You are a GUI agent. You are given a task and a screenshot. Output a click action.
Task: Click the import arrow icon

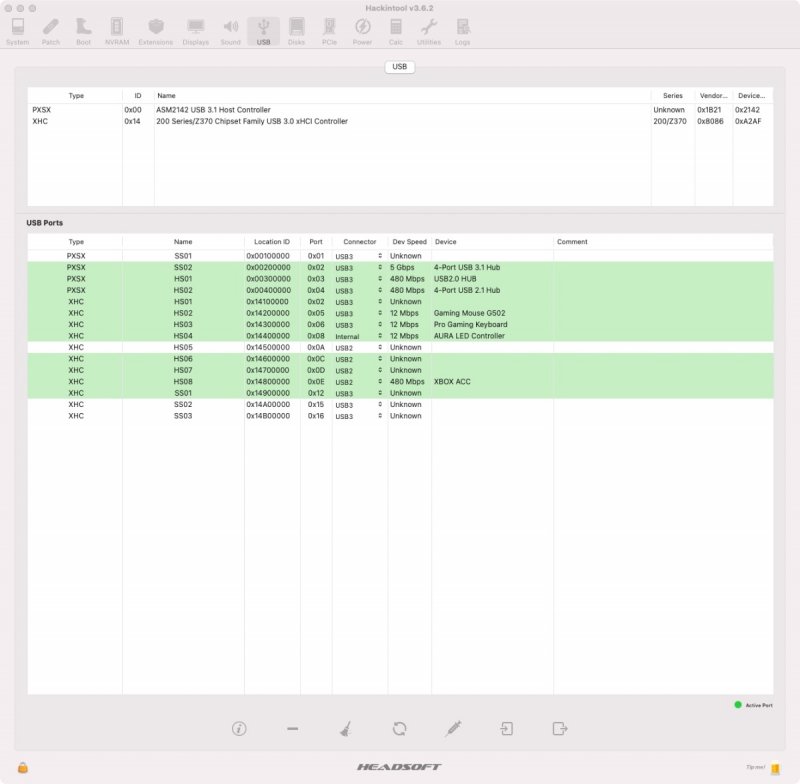[x=507, y=728]
